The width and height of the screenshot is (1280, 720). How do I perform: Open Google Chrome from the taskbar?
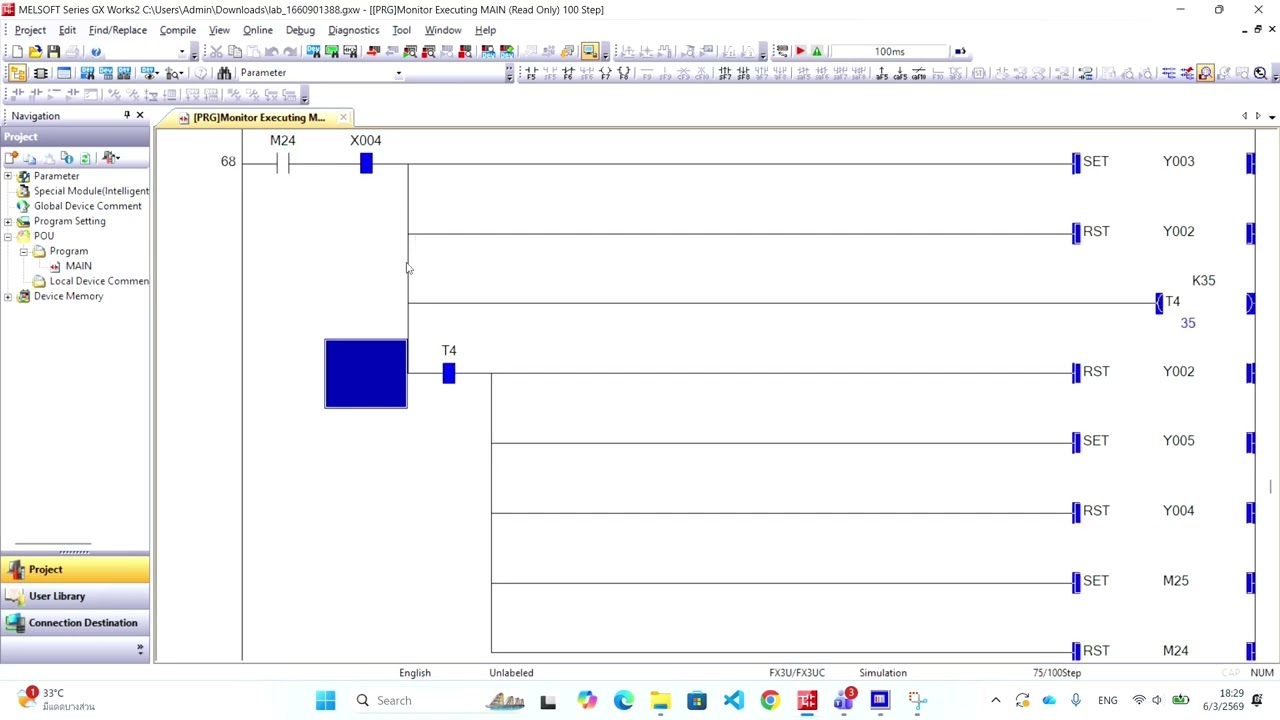[770, 700]
